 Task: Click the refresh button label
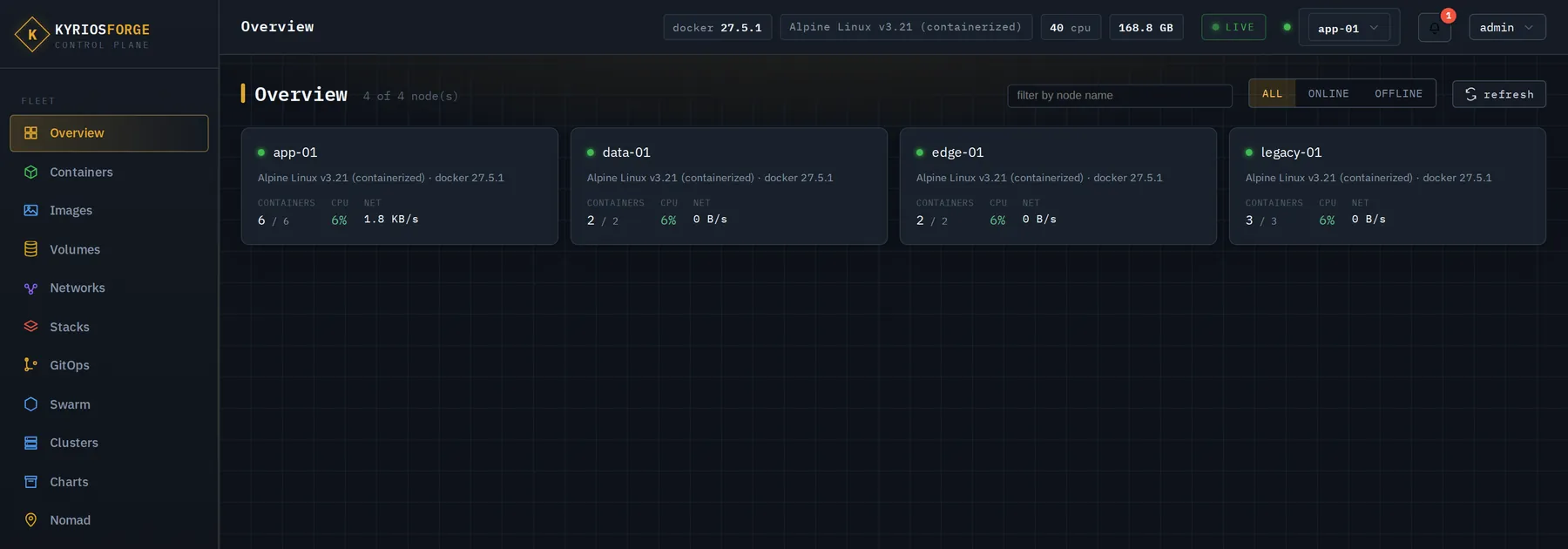(x=1509, y=94)
